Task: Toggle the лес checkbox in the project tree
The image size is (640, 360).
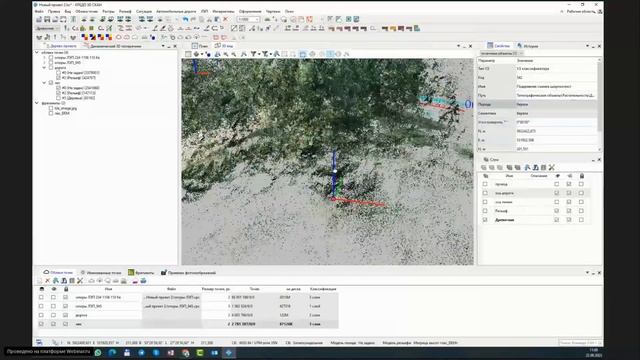Action: [51, 83]
